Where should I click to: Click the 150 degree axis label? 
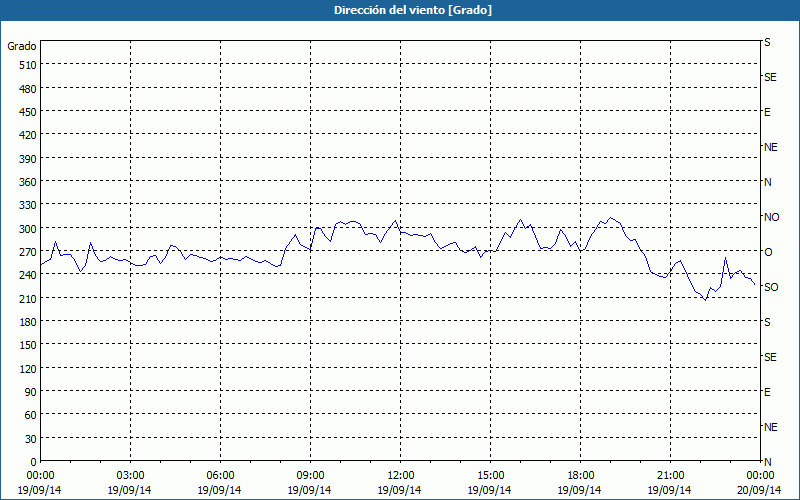28,345
